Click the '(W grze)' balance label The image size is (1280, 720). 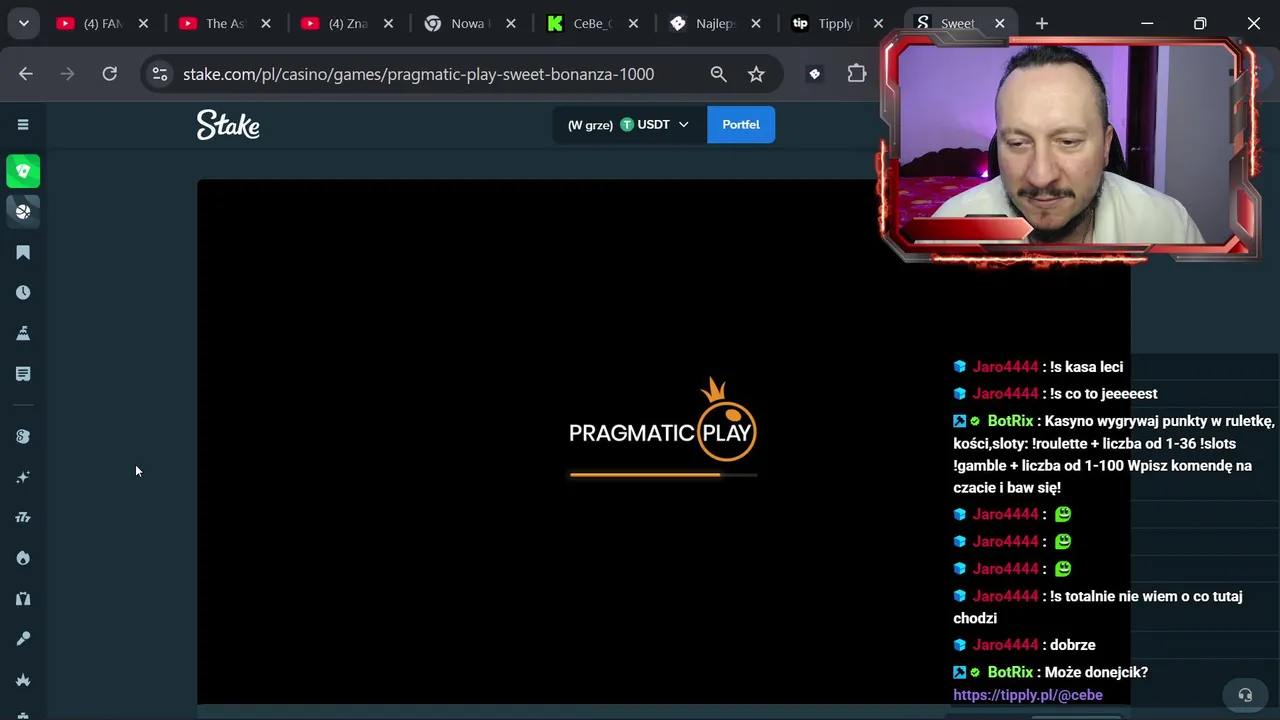pos(590,125)
